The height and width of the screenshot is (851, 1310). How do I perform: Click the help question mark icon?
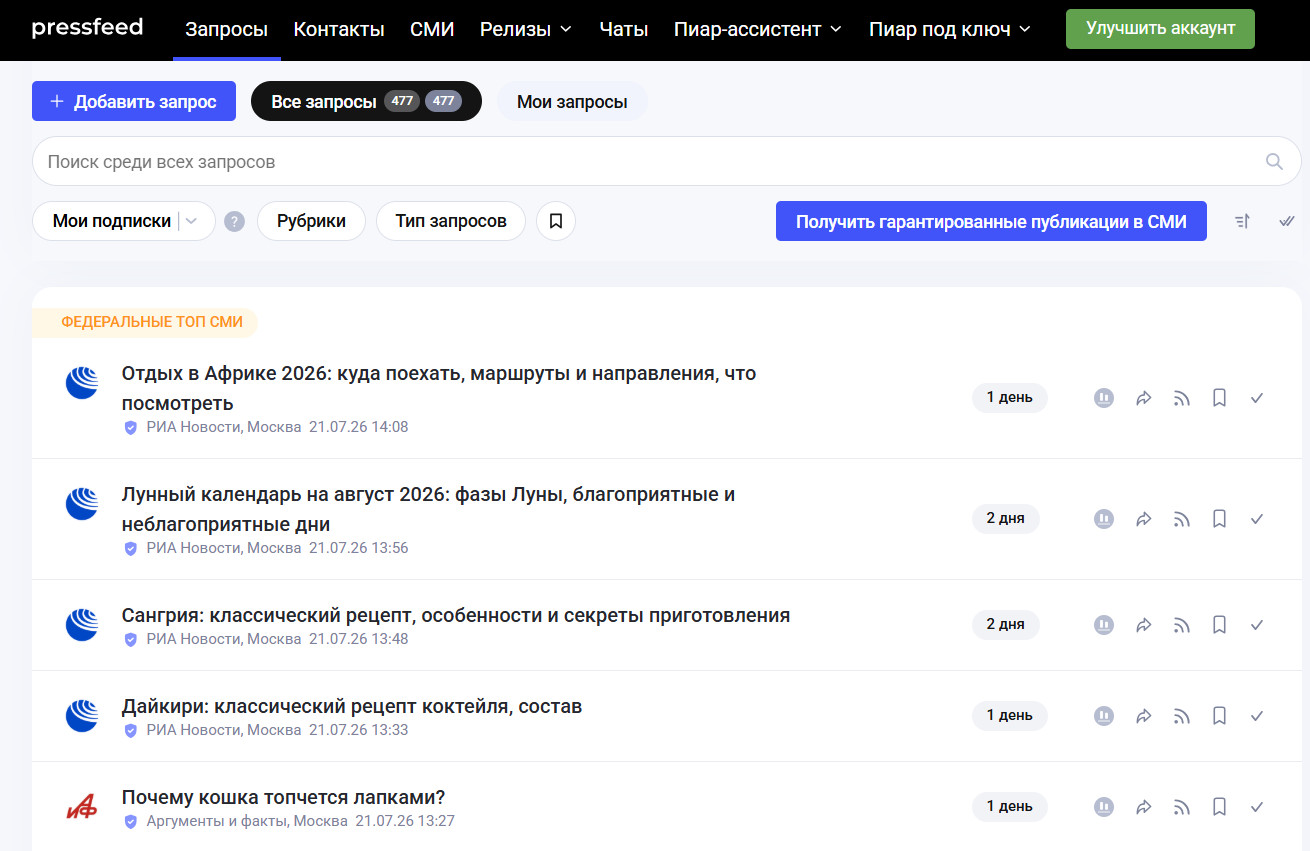[x=234, y=221]
